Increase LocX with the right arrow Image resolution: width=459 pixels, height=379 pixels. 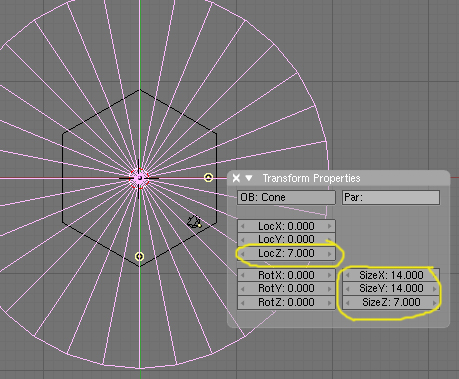[330, 226]
